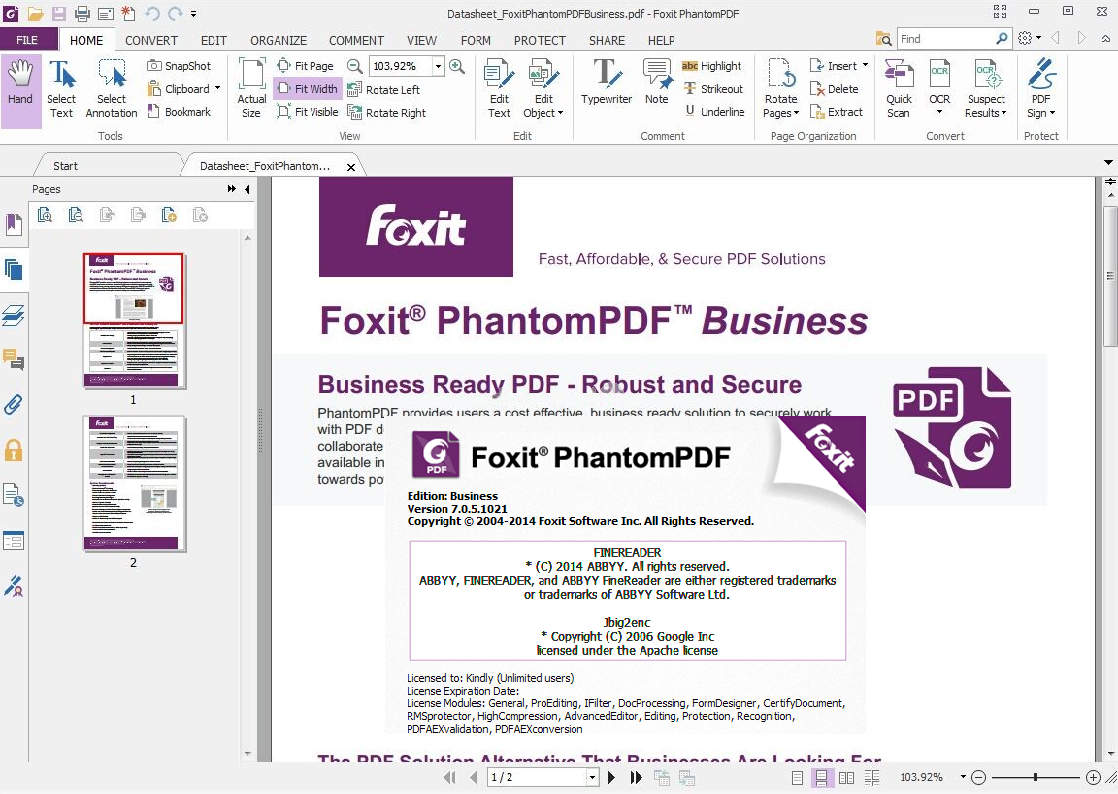Switch to the CONVERT ribbon tab
The width and height of the screenshot is (1118, 794).
click(151, 41)
